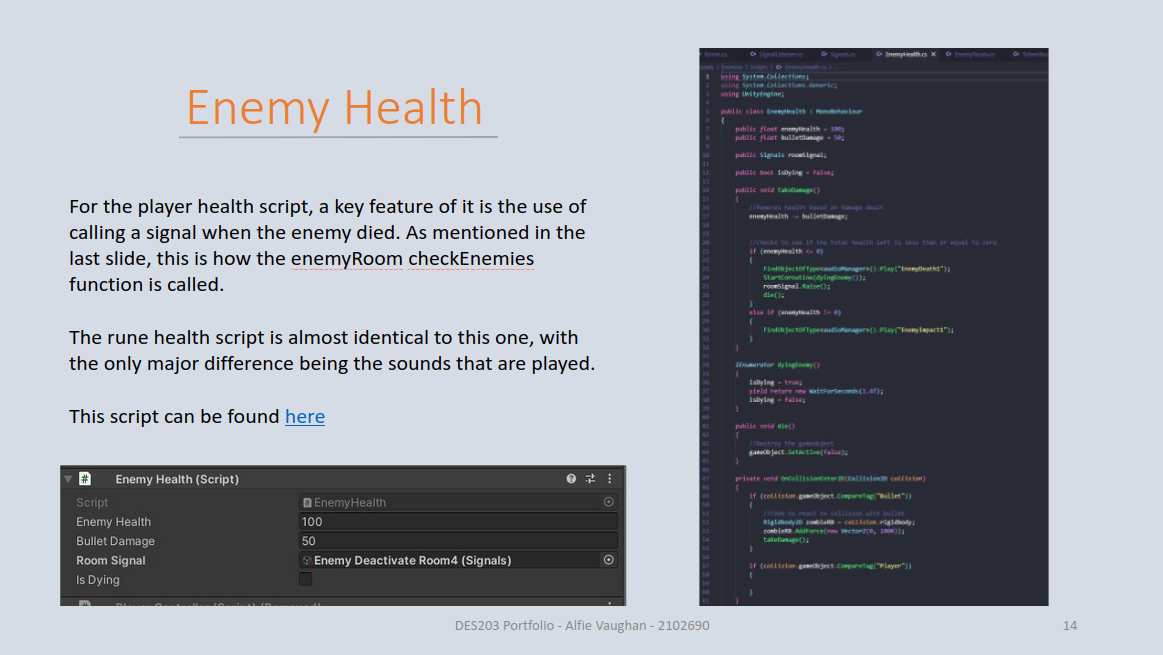Image resolution: width=1163 pixels, height=655 pixels.
Task: Click the underlined word 'checkEnemies' in paragraph
Action: coord(471,259)
